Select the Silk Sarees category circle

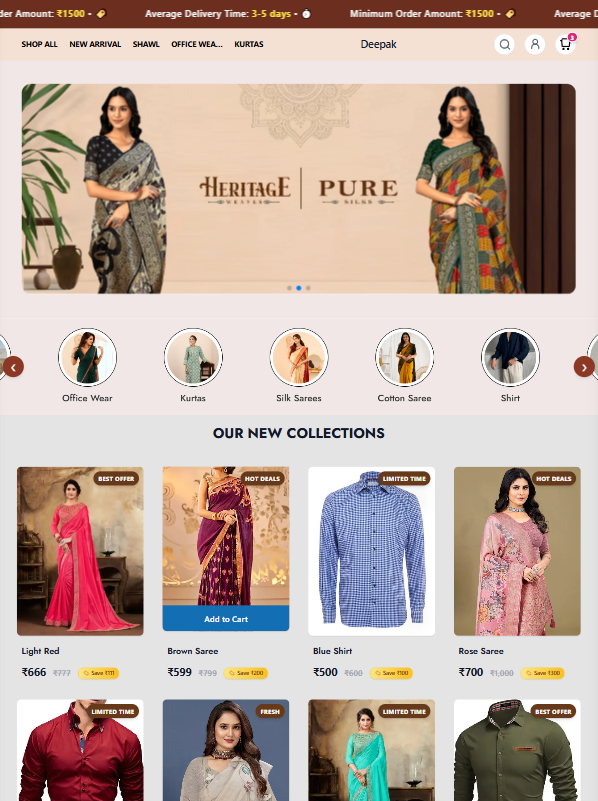[x=299, y=357]
